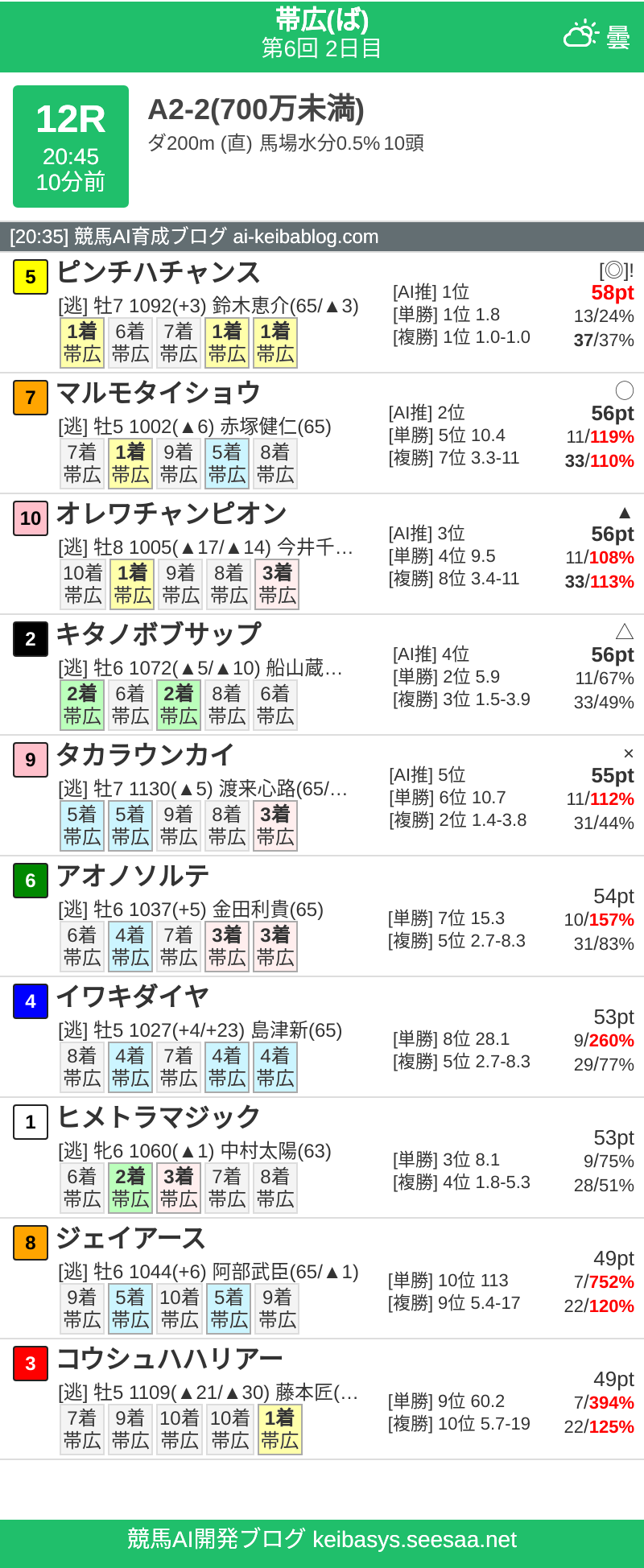Open the 帯広(ば) 第6回 2日目 header
The image size is (644, 1568).
(322, 32)
